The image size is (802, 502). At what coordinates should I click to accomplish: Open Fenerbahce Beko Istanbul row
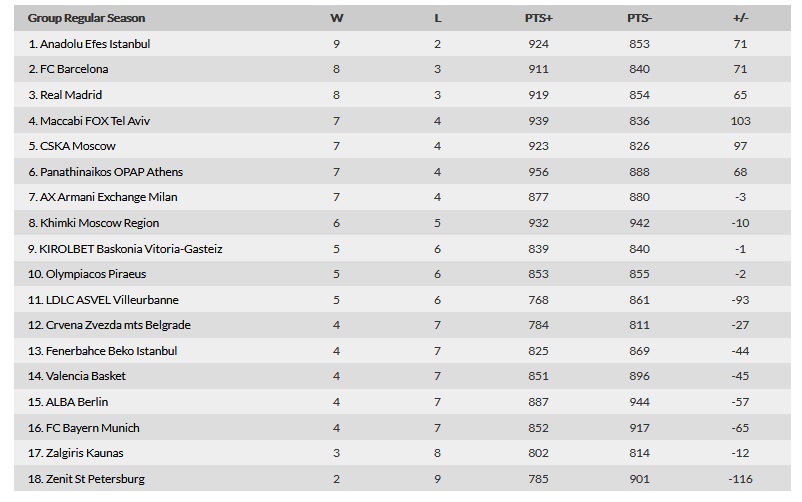point(402,351)
